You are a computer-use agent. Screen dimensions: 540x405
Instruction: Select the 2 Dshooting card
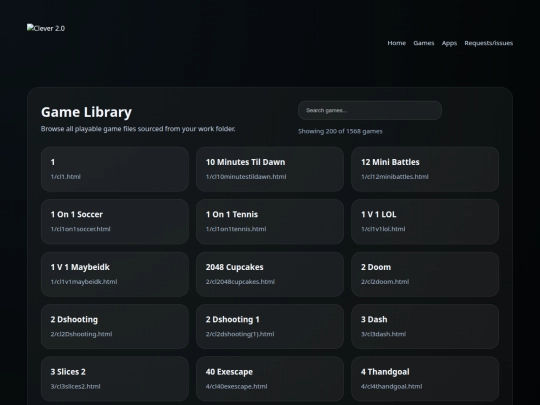(115, 326)
